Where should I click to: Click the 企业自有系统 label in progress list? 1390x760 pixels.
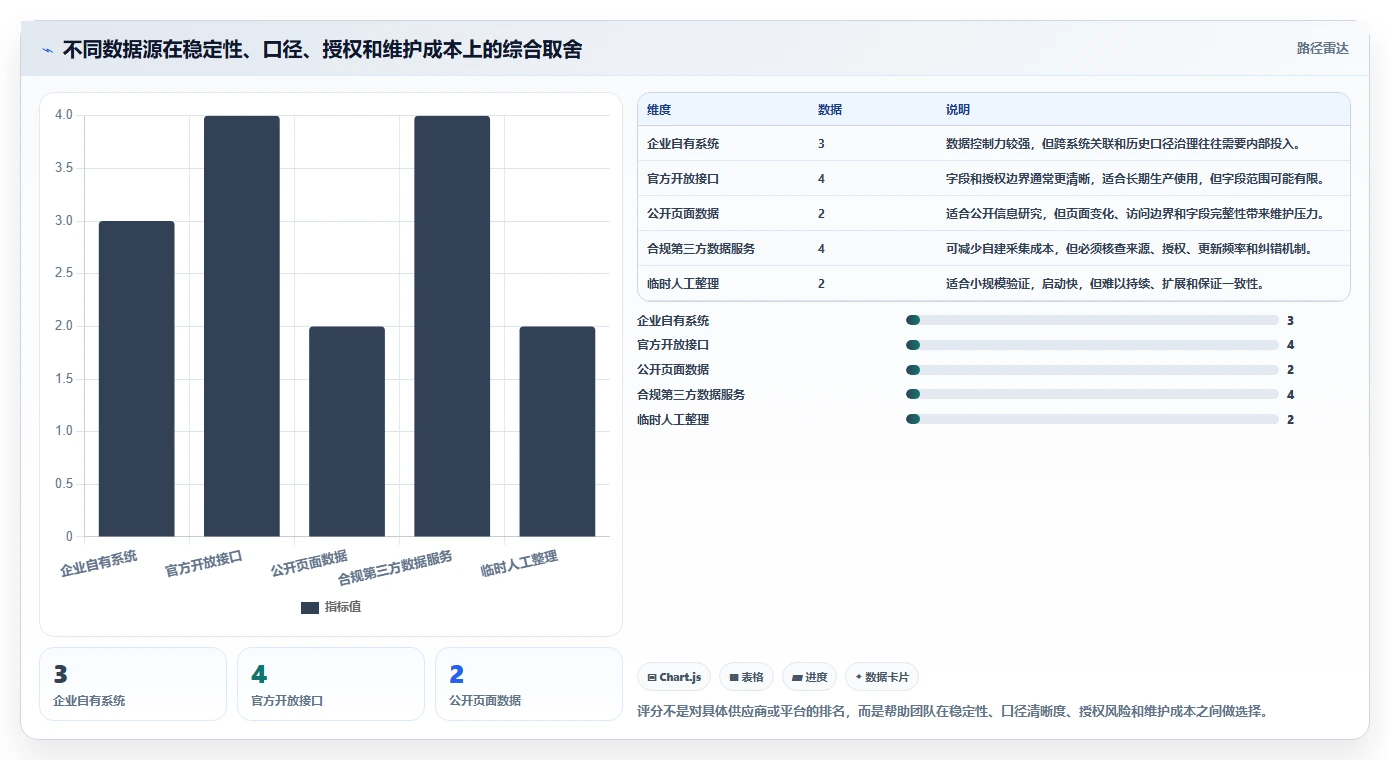(x=673, y=320)
